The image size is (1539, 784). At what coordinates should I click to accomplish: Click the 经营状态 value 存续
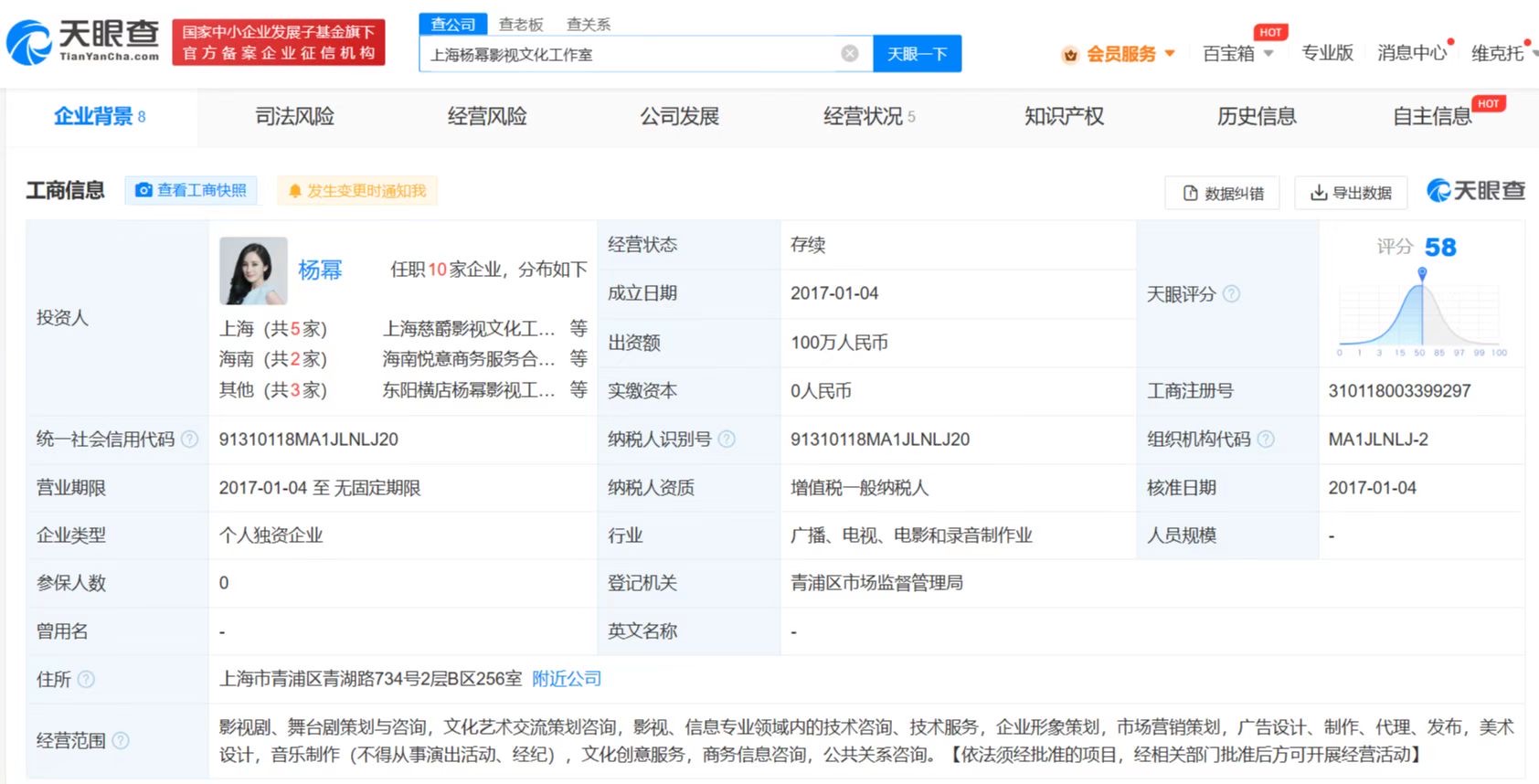tap(808, 245)
